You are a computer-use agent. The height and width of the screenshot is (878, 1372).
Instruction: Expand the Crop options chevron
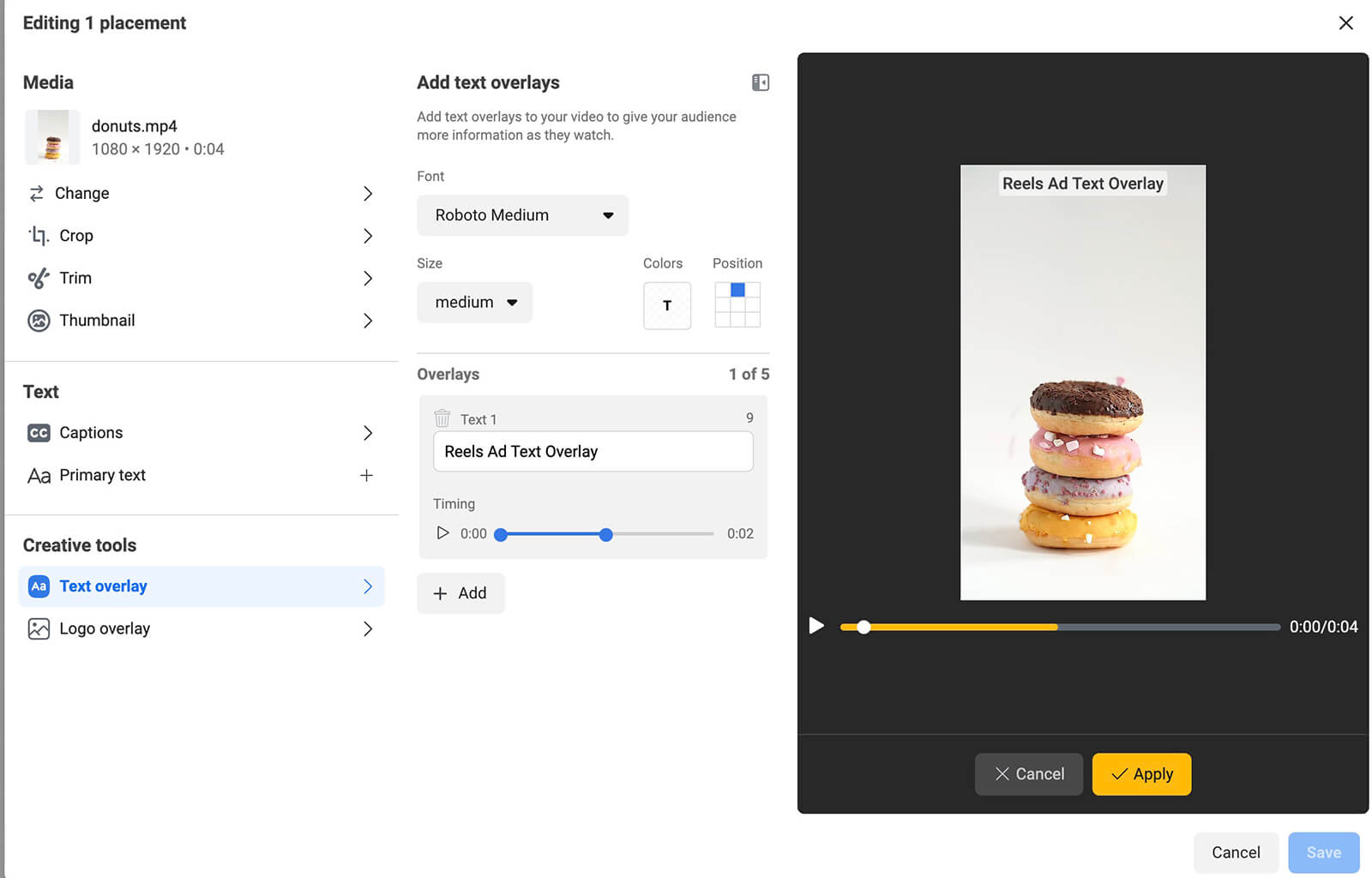click(368, 236)
